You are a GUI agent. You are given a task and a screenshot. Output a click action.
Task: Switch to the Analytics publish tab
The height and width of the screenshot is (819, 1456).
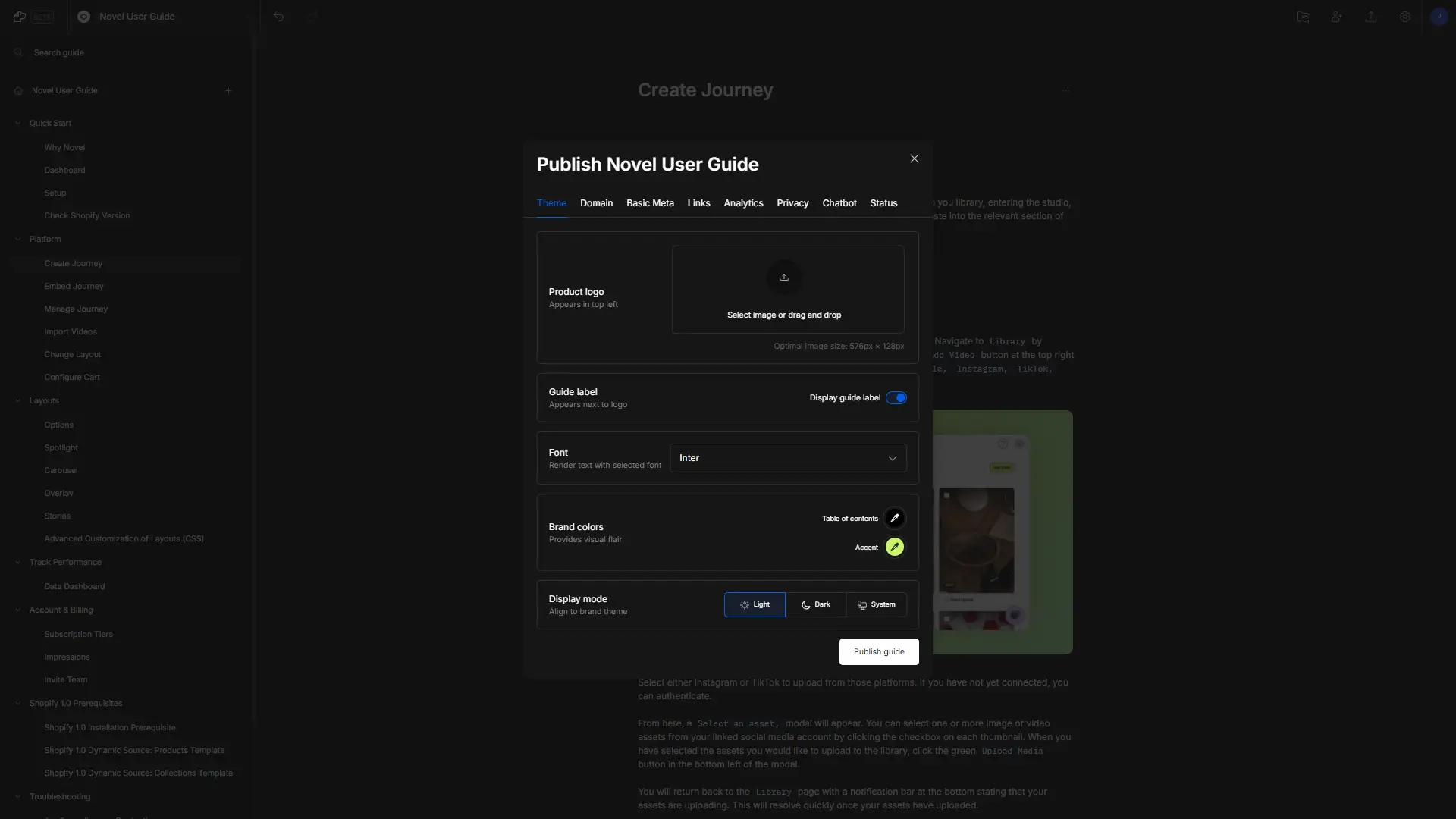(x=743, y=204)
